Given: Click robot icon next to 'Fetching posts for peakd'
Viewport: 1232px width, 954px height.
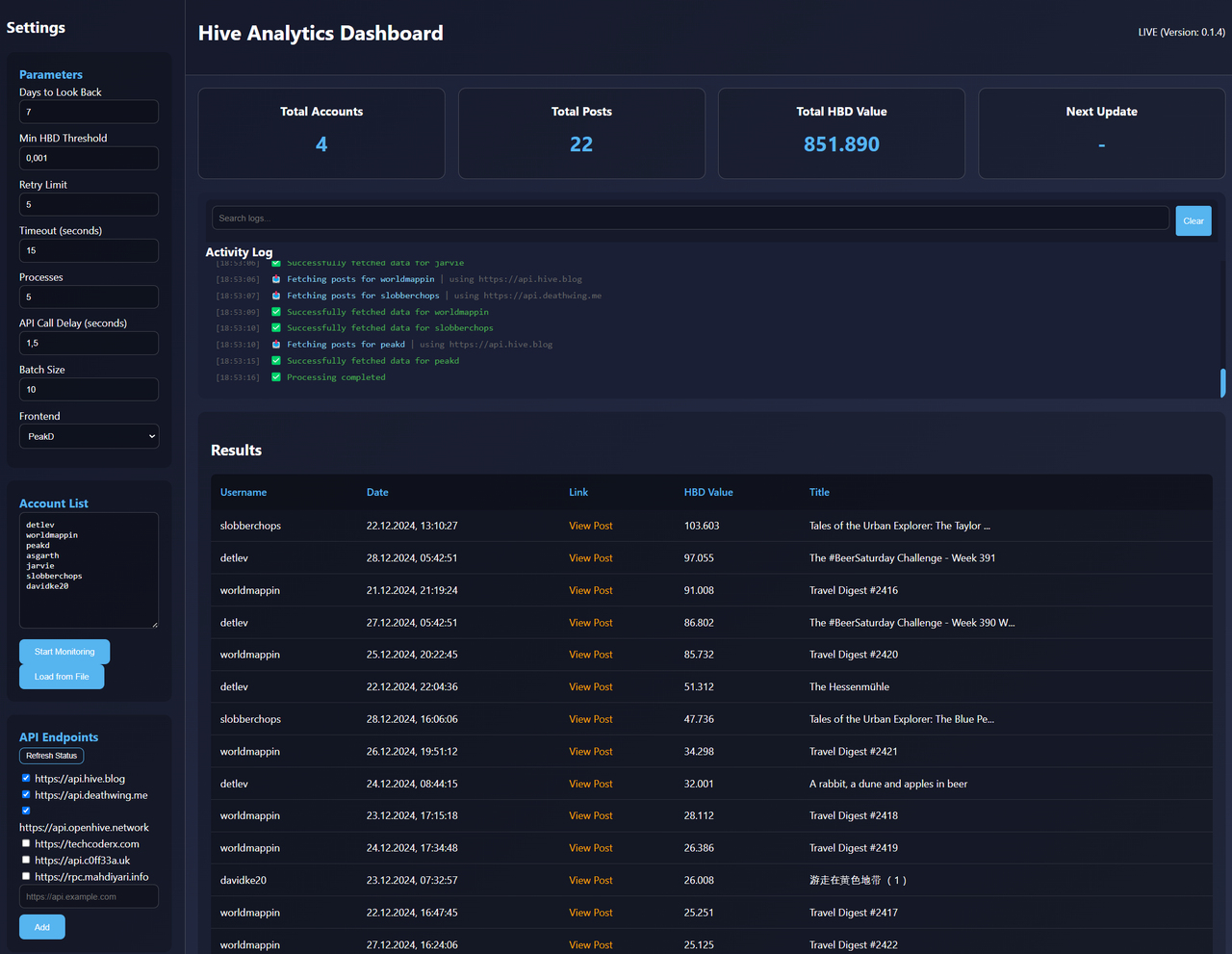Looking at the screenshot, I should click(276, 345).
